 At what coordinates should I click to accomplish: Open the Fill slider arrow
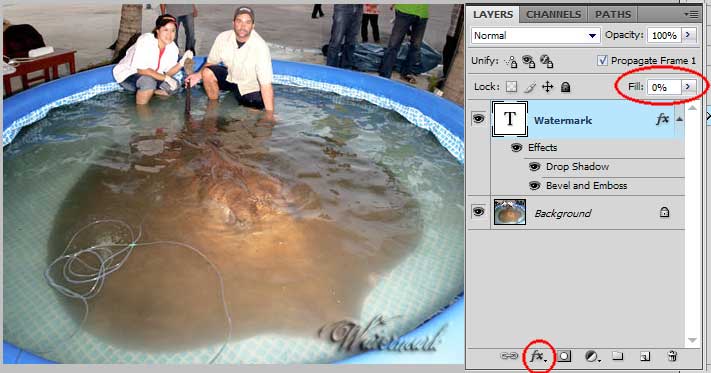coord(688,87)
